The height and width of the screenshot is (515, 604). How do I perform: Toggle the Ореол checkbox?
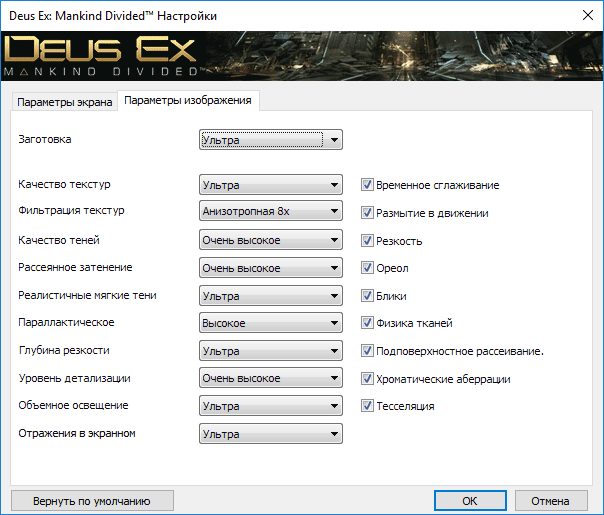[367, 268]
